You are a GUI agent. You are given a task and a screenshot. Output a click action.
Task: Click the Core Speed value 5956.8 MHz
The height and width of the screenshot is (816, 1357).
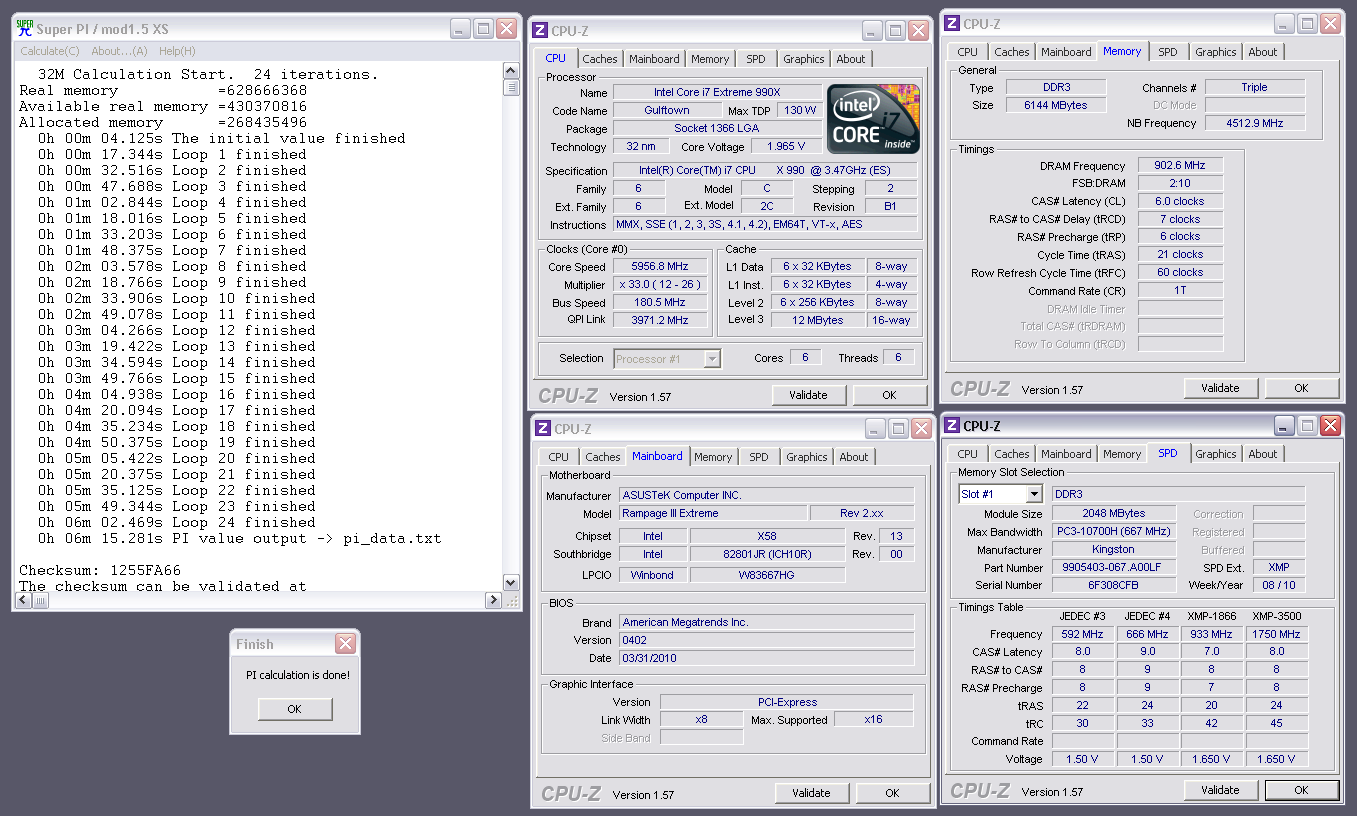[x=660, y=267]
